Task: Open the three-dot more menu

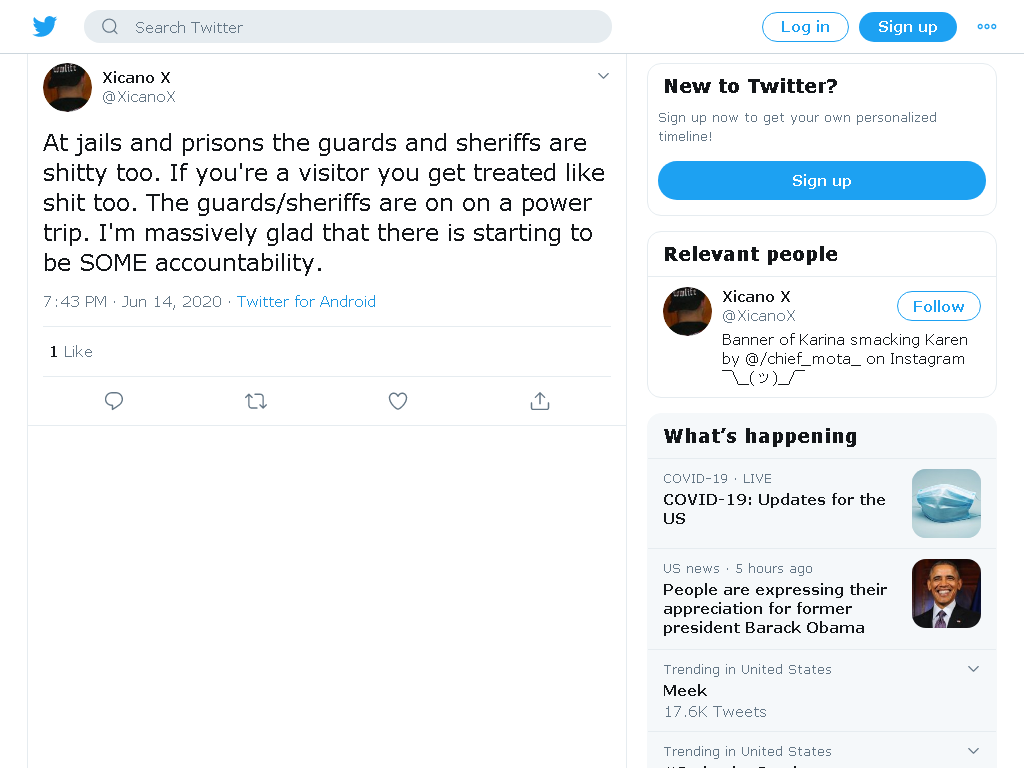Action: pyautogui.click(x=986, y=27)
